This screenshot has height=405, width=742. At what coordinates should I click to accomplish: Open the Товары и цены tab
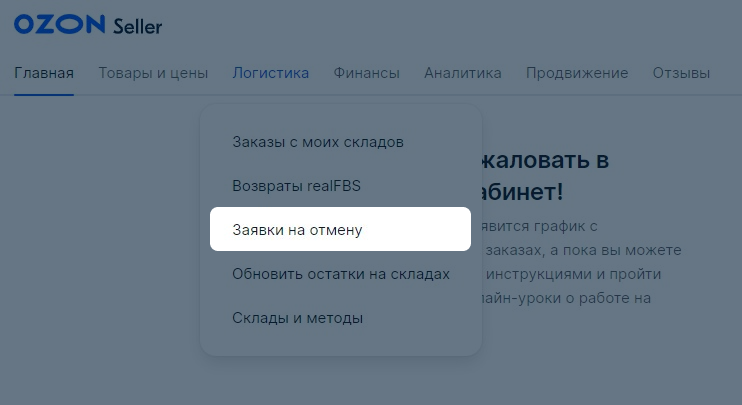[x=153, y=73]
